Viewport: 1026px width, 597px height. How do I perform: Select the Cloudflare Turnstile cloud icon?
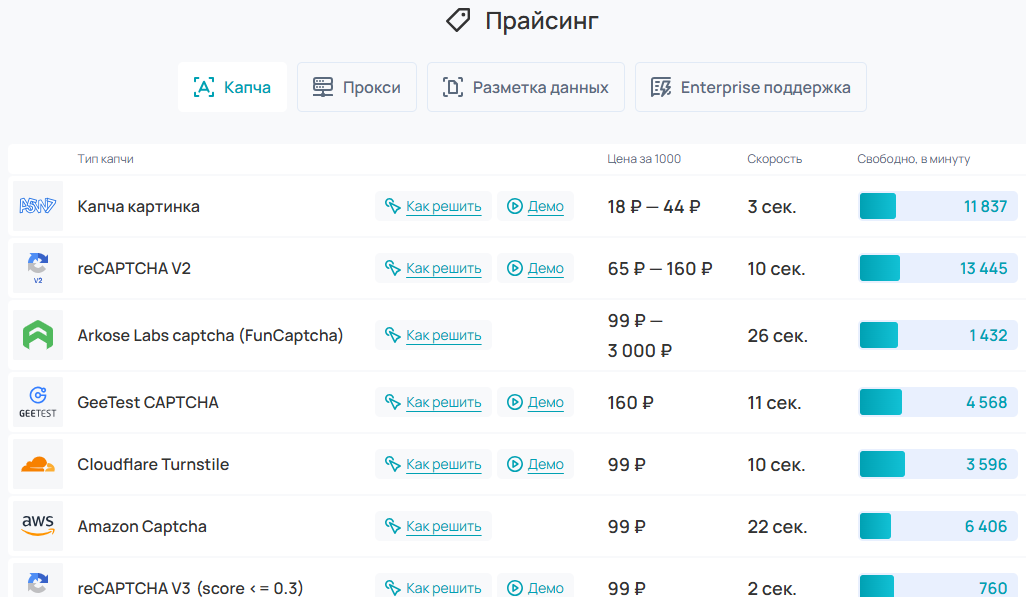click(x=37, y=464)
